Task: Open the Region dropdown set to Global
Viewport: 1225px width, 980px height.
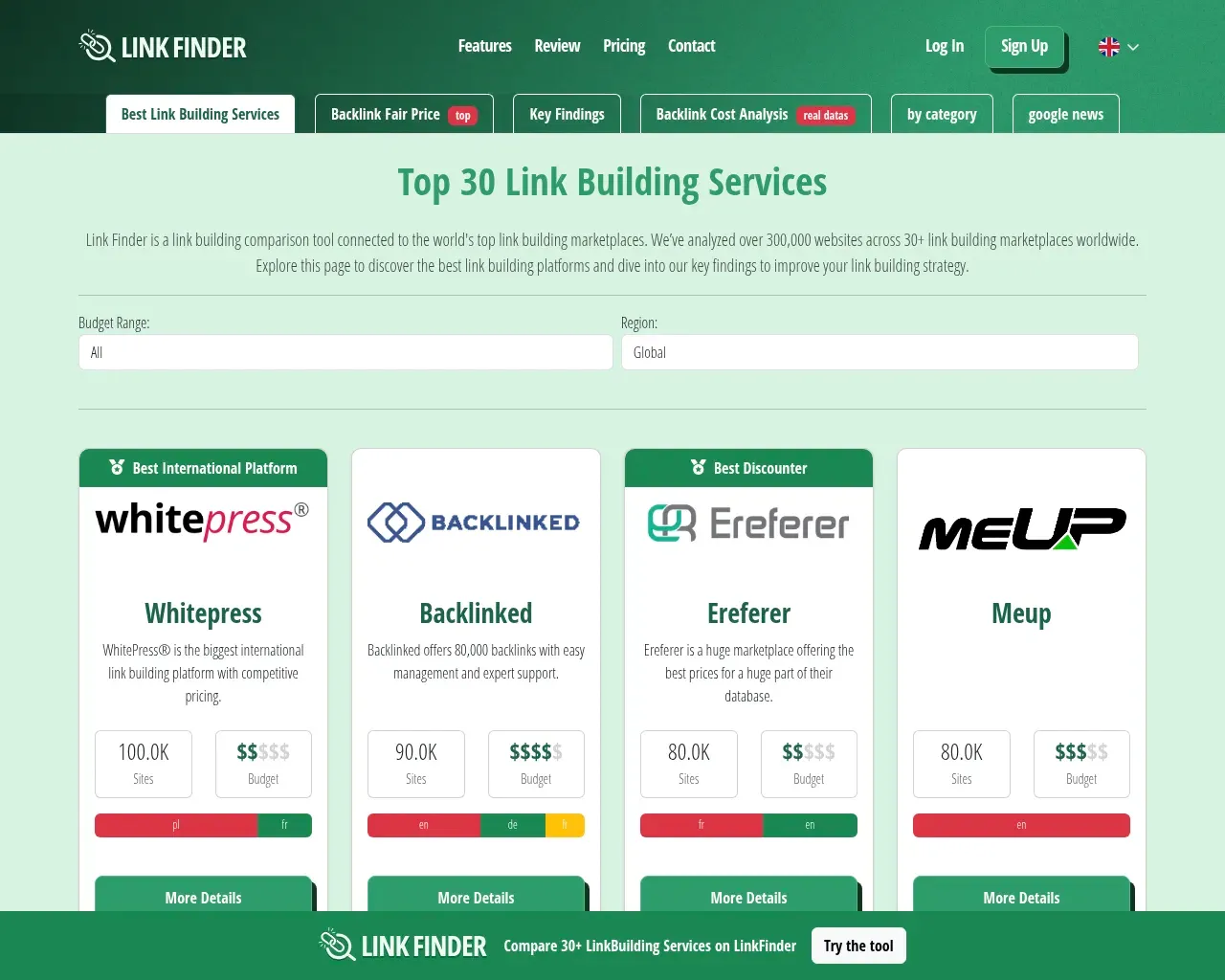Action: click(880, 352)
